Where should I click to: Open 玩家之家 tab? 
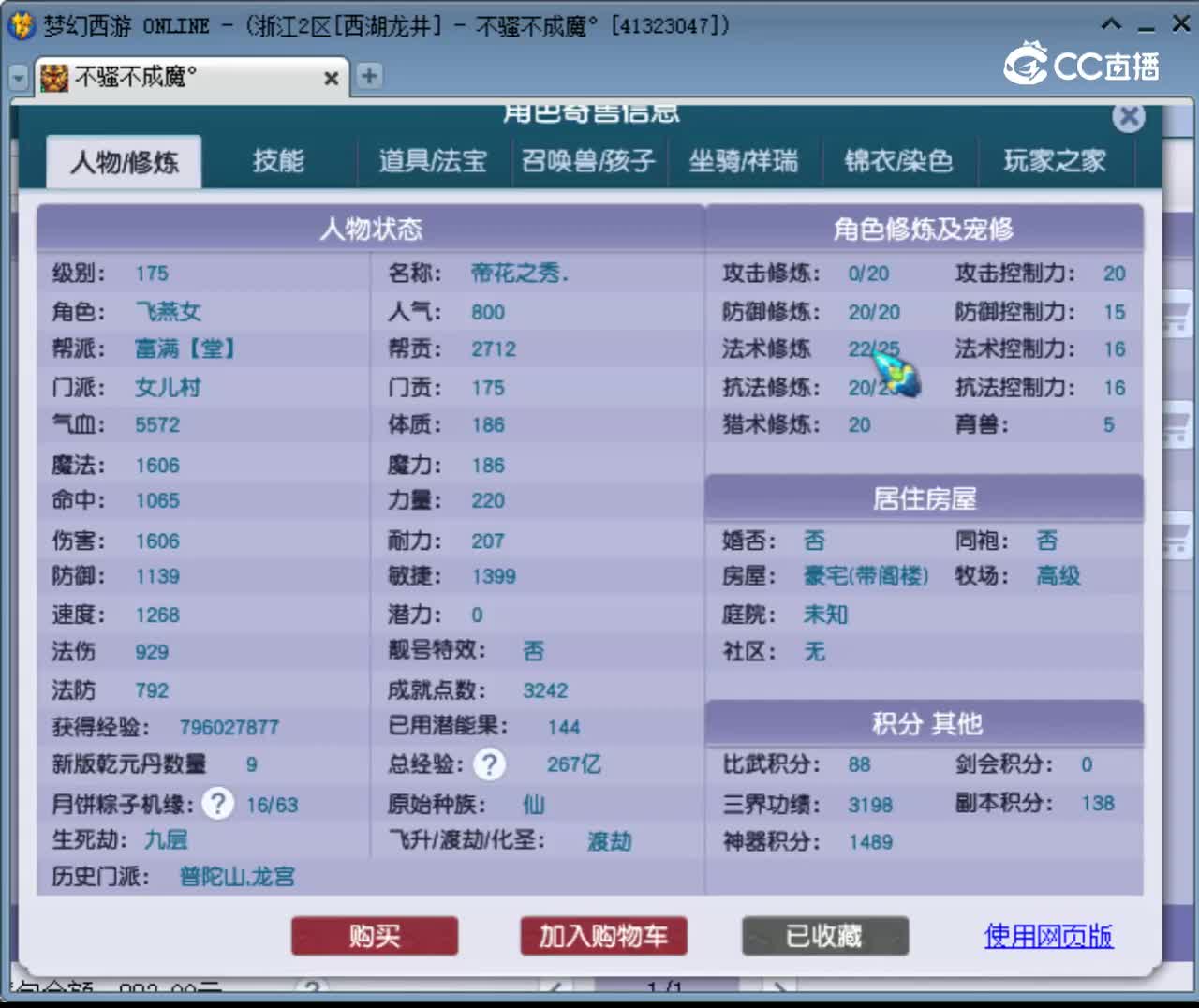(1055, 161)
